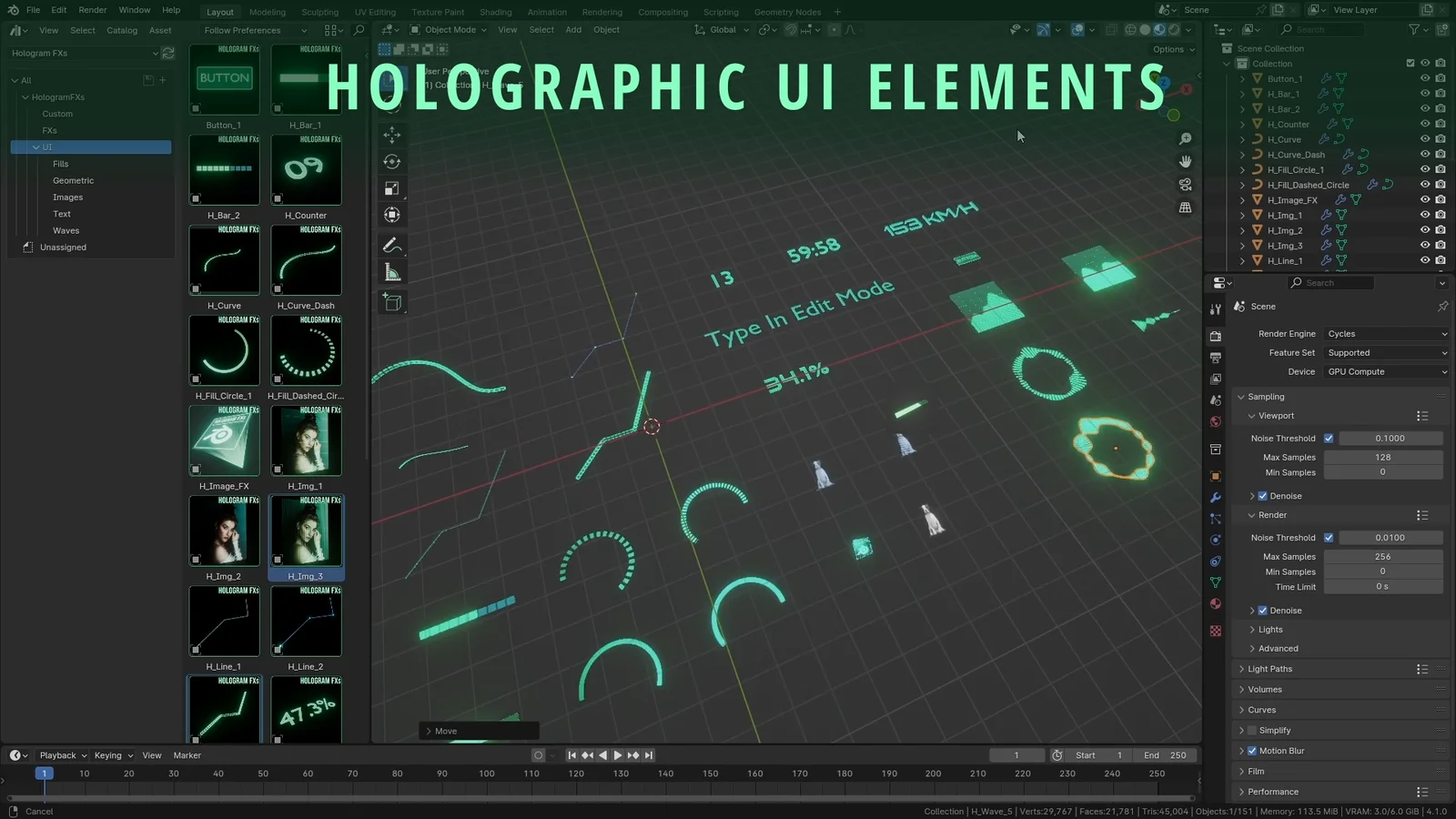Open the Render Engine dropdown showing Cycles

pyautogui.click(x=1385, y=333)
